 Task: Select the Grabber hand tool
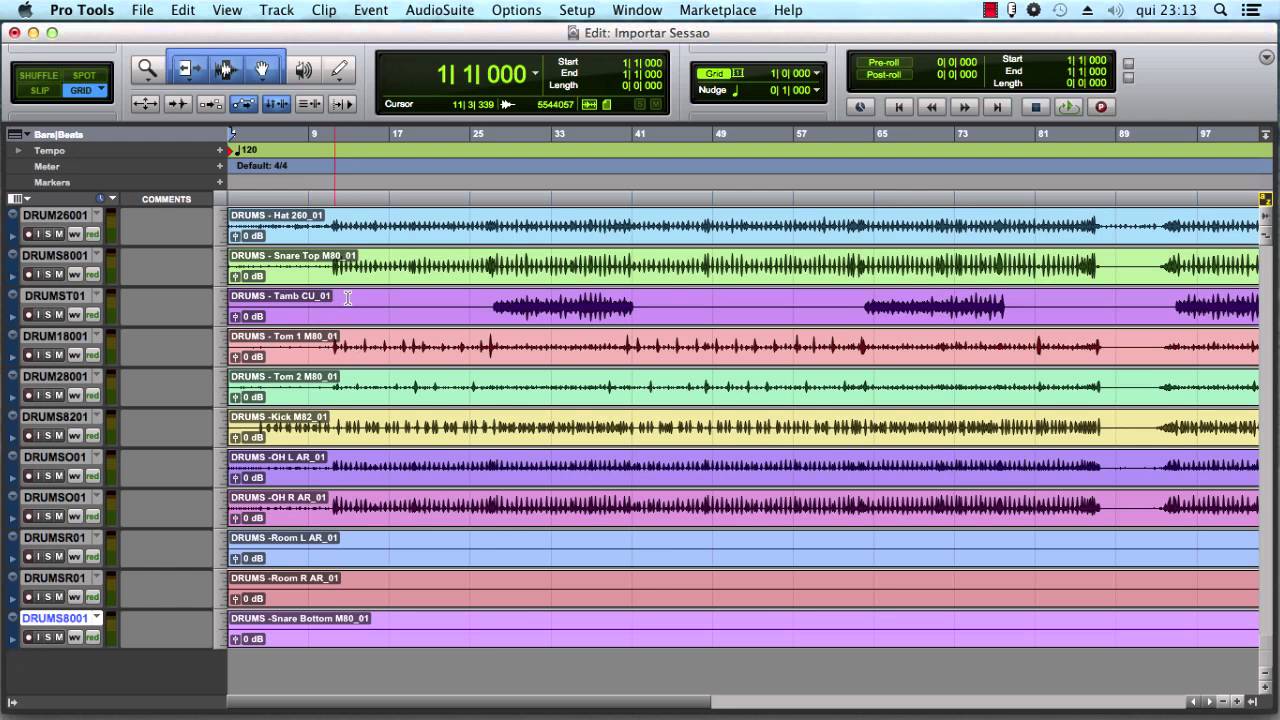262,69
